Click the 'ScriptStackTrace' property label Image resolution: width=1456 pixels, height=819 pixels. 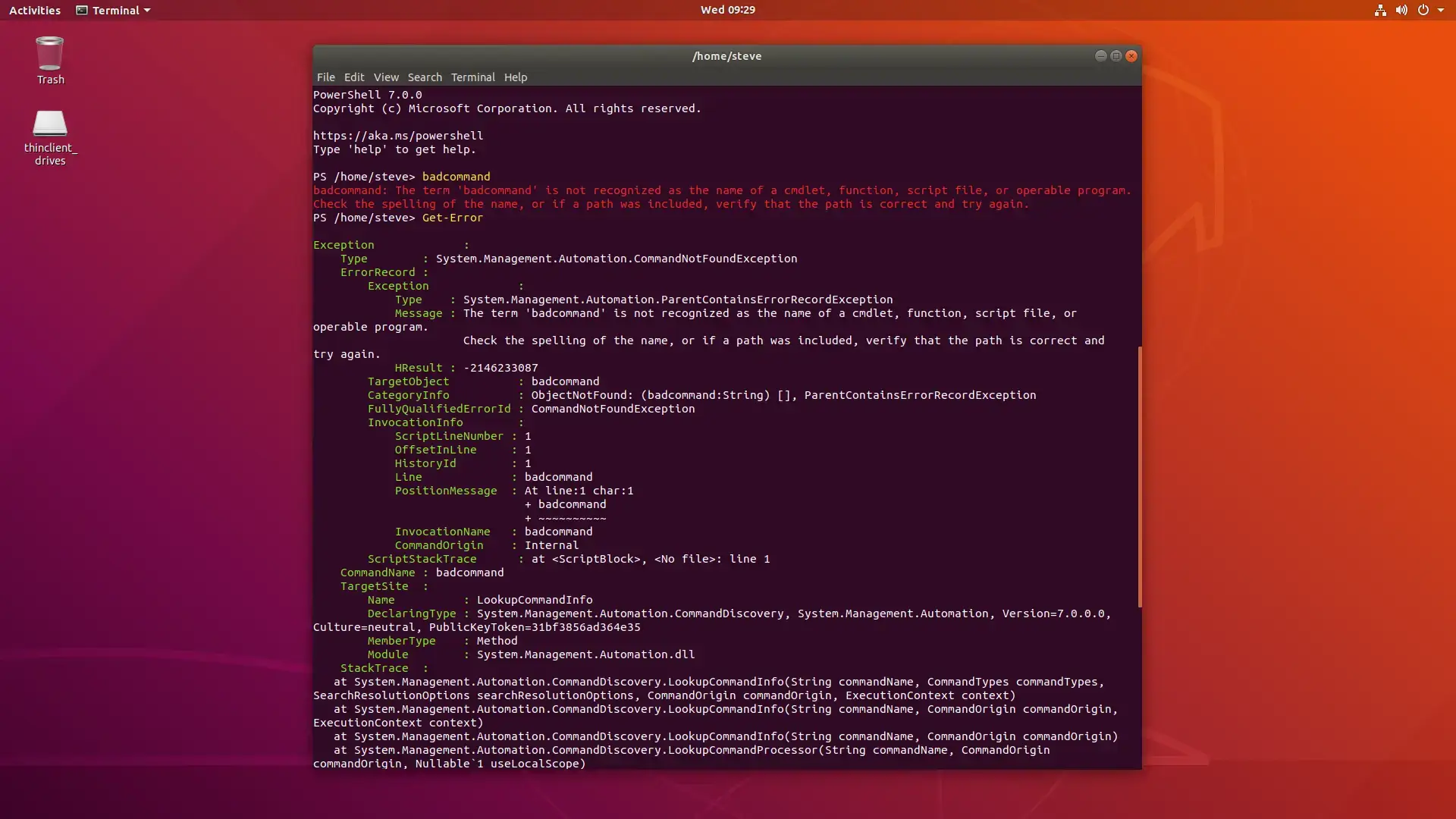pyautogui.click(x=422, y=559)
